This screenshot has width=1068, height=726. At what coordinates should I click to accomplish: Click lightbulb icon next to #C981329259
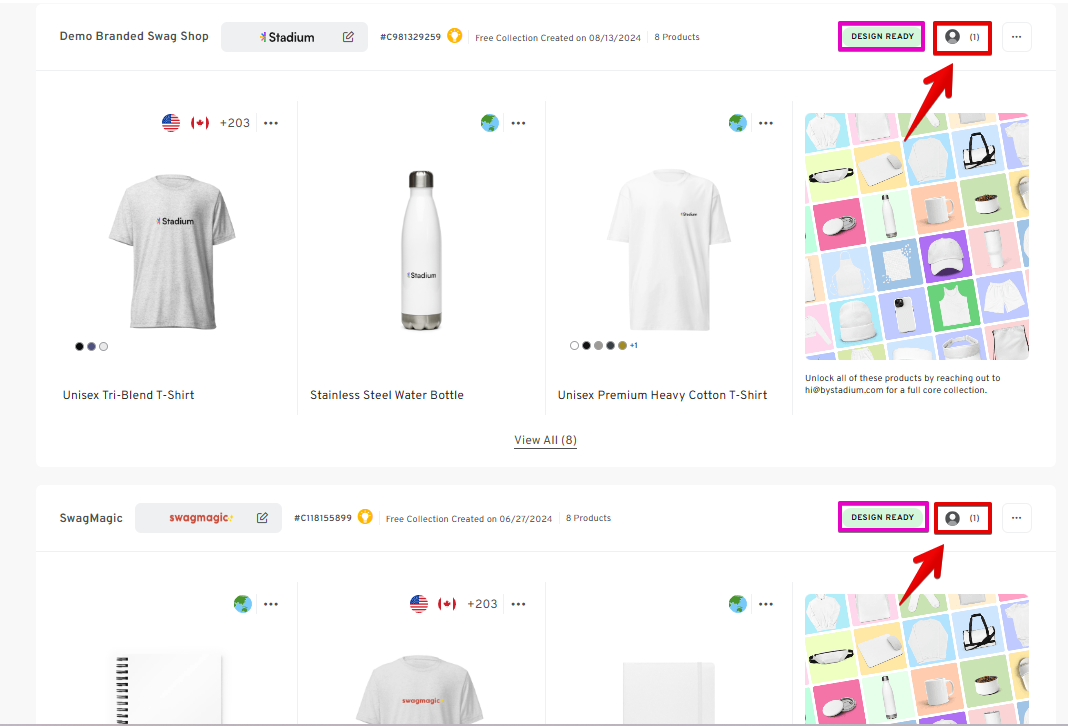click(x=455, y=37)
